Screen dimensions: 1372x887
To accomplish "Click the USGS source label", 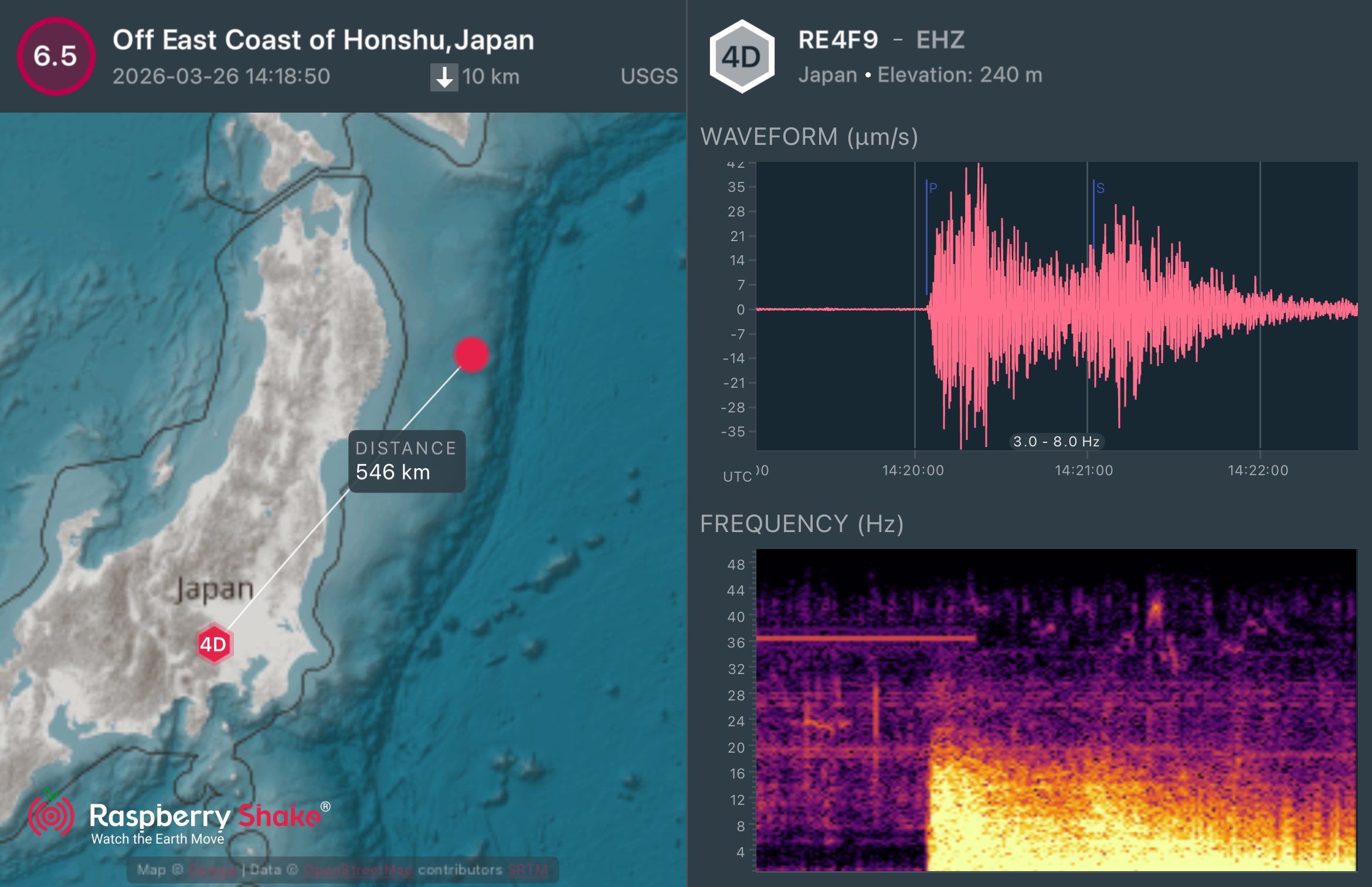I will click(649, 76).
